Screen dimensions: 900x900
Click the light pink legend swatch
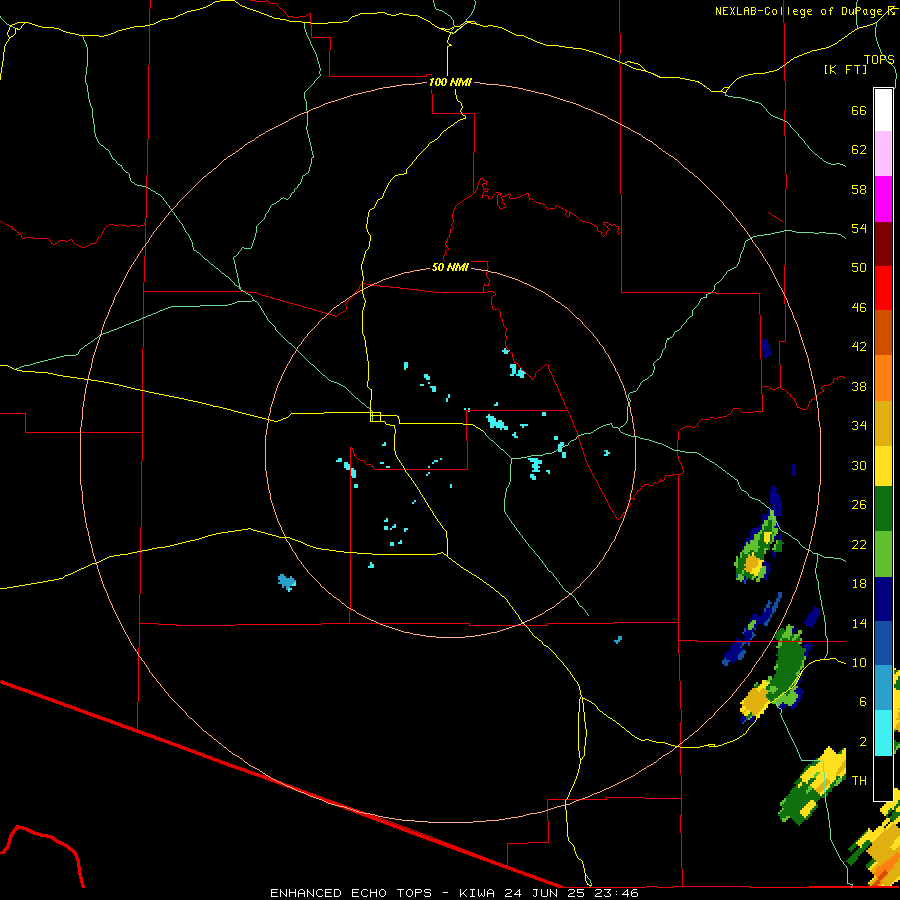click(x=883, y=154)
